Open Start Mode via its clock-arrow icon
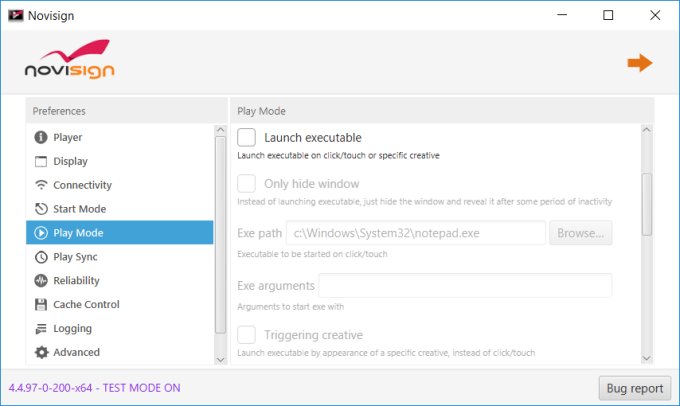This screenshot has width=680, height=406. coord(41,209)
